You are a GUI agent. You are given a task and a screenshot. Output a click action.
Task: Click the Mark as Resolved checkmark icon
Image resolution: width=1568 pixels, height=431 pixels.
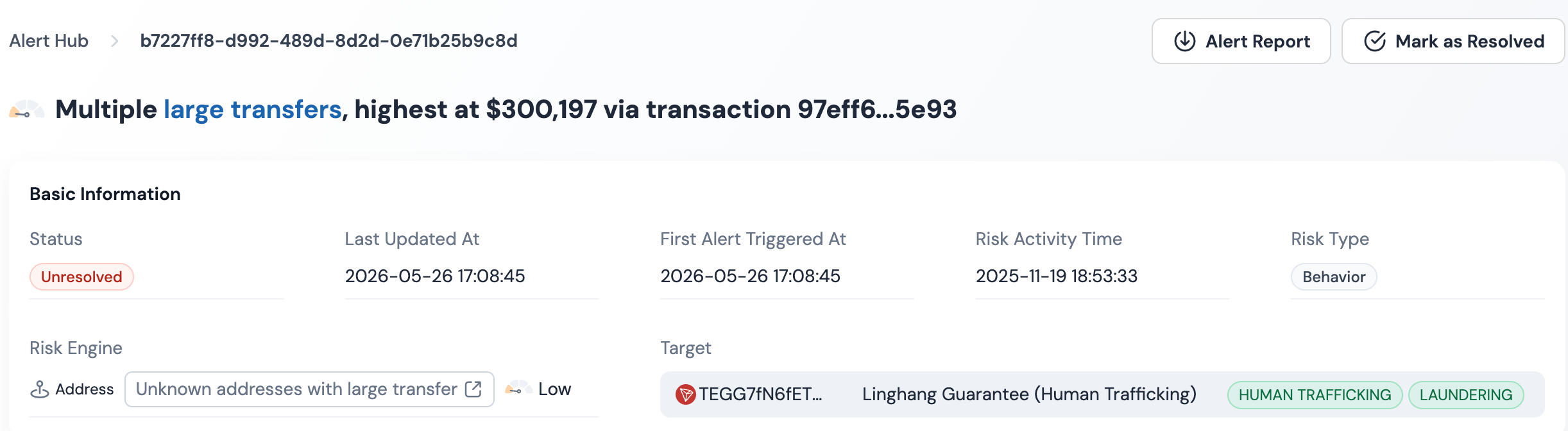(x=1374, y=41)
